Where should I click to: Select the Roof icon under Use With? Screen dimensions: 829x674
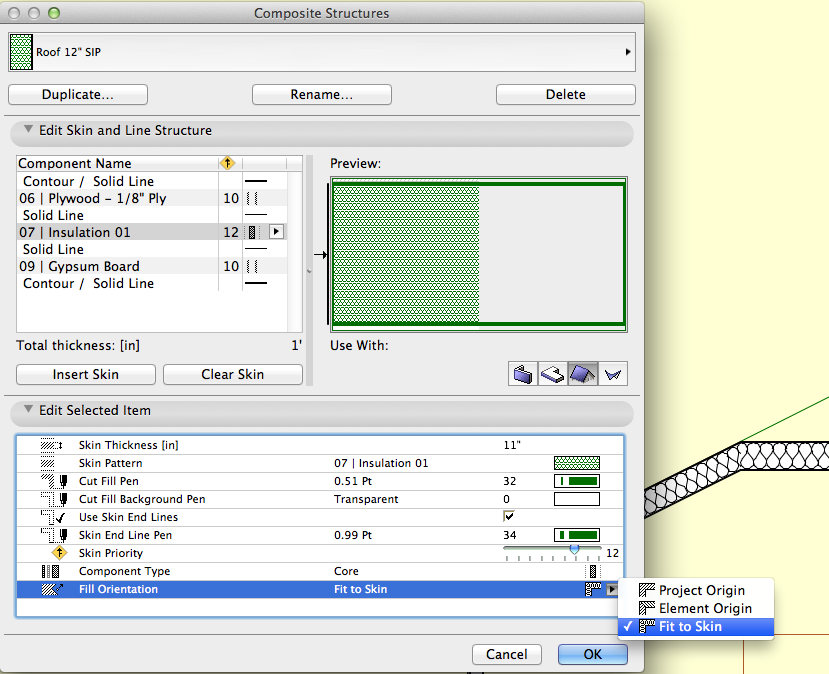(x=583, y=373)
